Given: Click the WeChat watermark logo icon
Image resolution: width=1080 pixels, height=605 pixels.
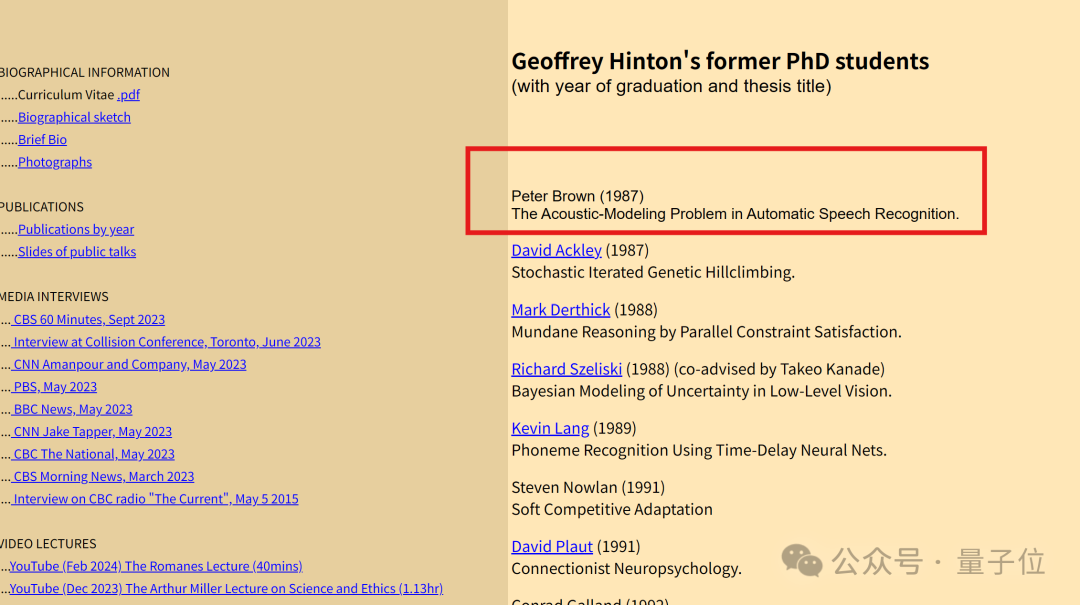Looking at the screenshot, I should (x=802, y=560).
